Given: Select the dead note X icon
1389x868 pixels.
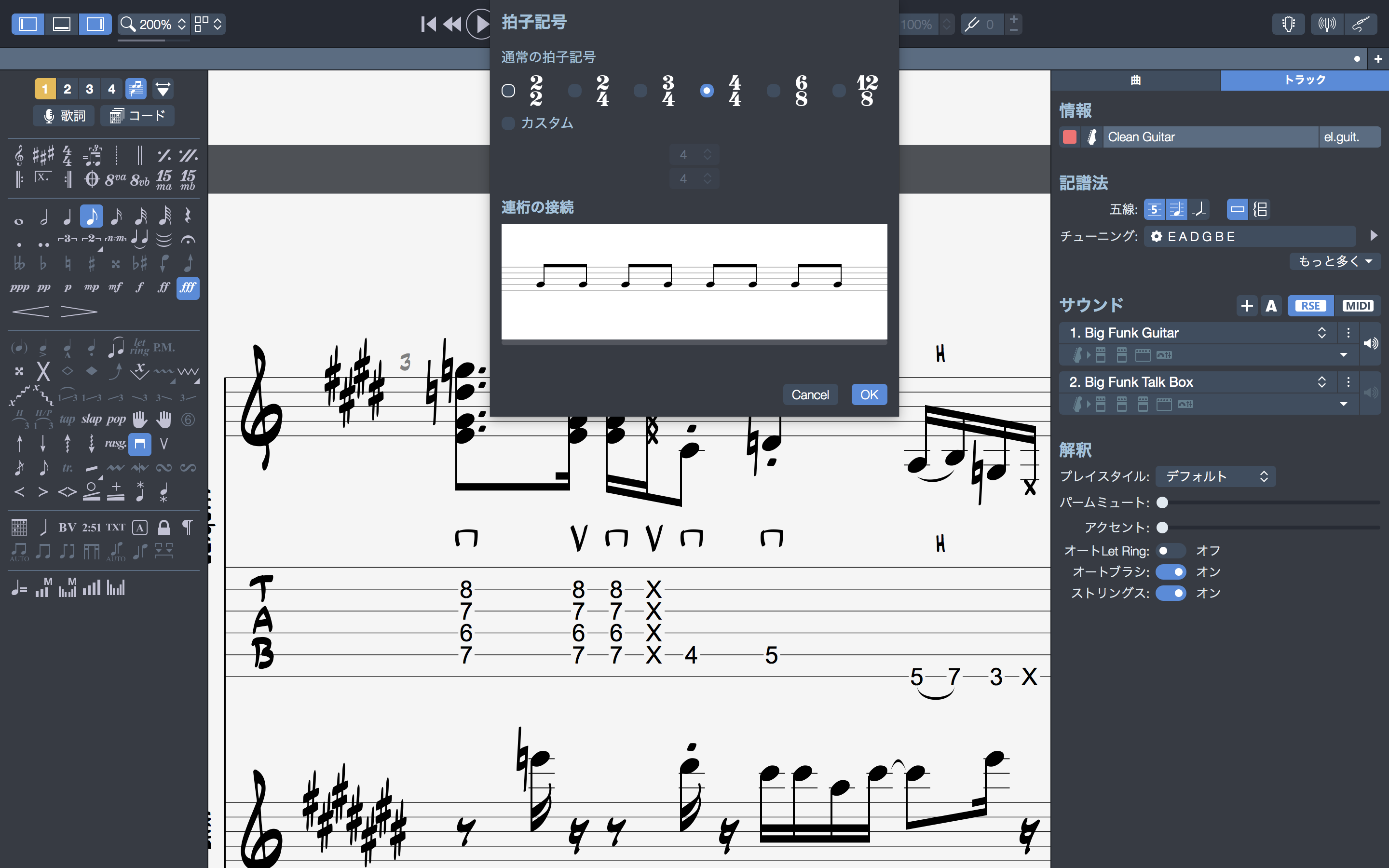Looking at the screenshot, I should pyautogui.click(x=43, y=371).
